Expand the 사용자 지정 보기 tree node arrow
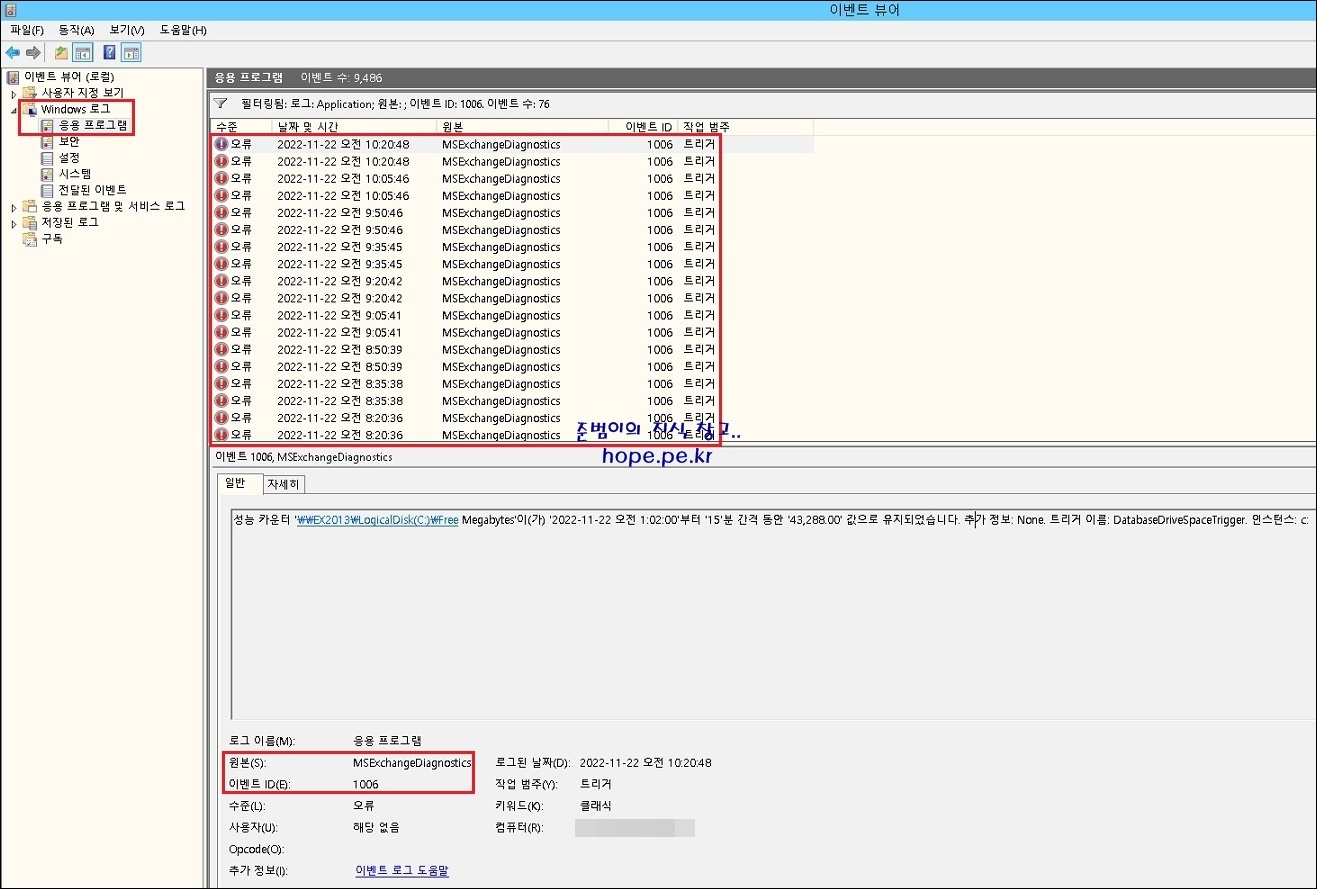Viewport: 1317px width, 889px height. coord(14,93)
